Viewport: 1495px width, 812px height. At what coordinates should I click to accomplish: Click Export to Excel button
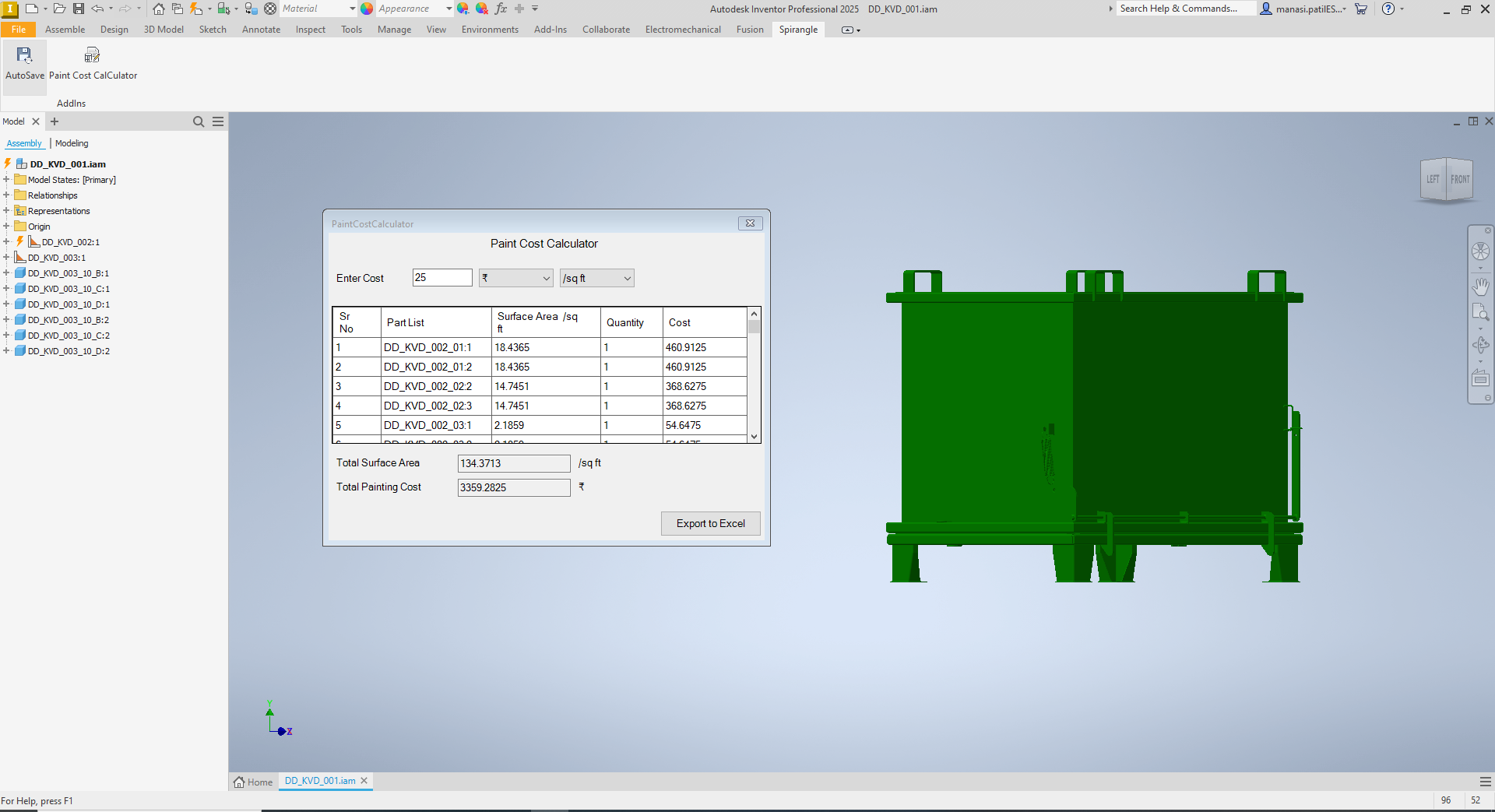(x=710, y=523)
